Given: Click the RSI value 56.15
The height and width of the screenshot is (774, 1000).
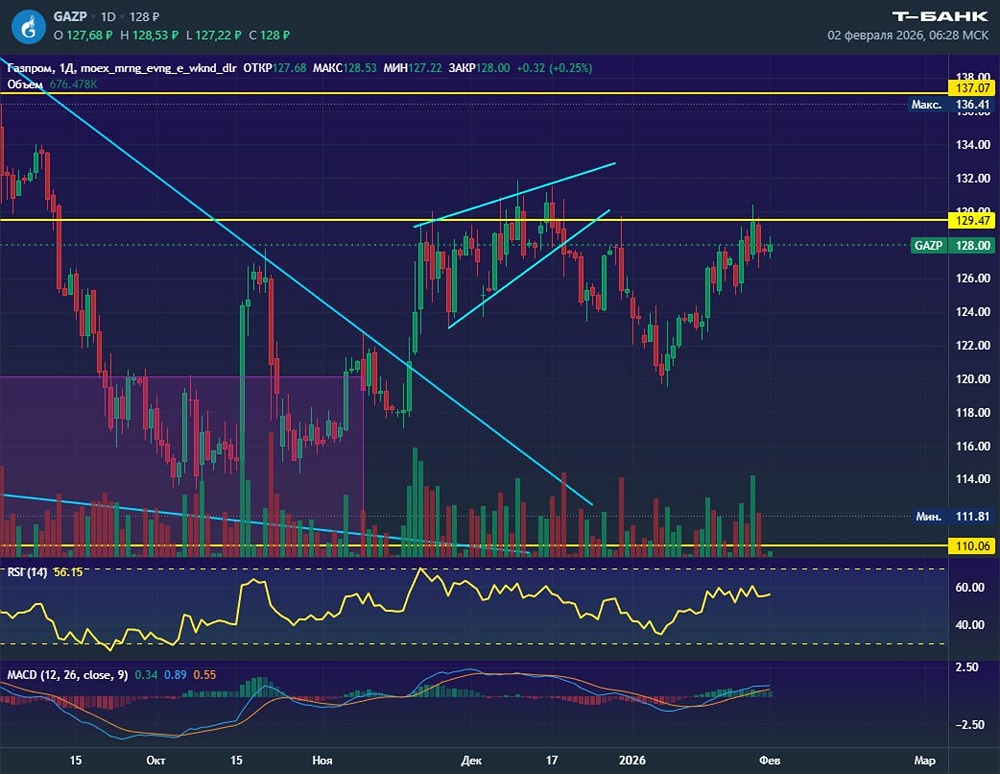Looking at the screenshot, I should point(68,572).
